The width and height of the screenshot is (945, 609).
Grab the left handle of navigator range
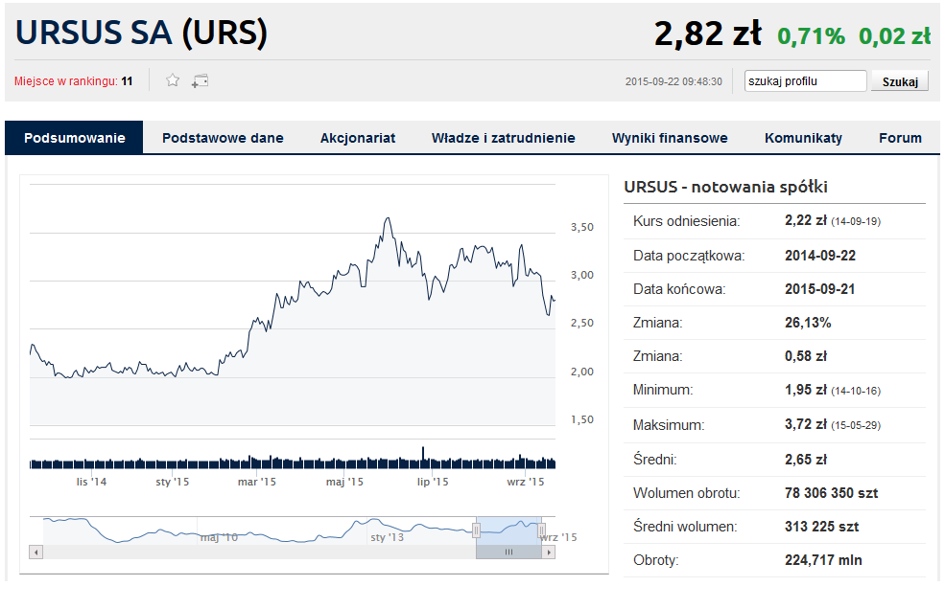click(x=476, y=531)
